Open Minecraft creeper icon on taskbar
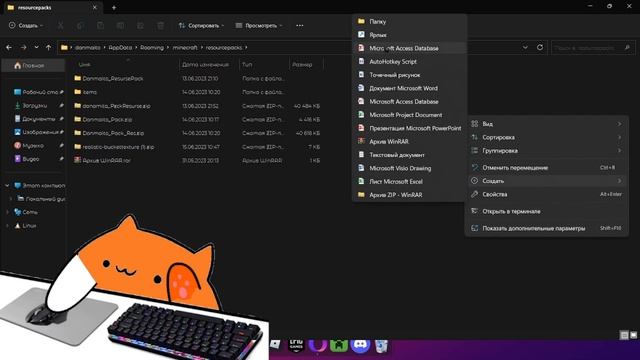Viewport: 640px width, 360px height. click(x=339, y=345)
